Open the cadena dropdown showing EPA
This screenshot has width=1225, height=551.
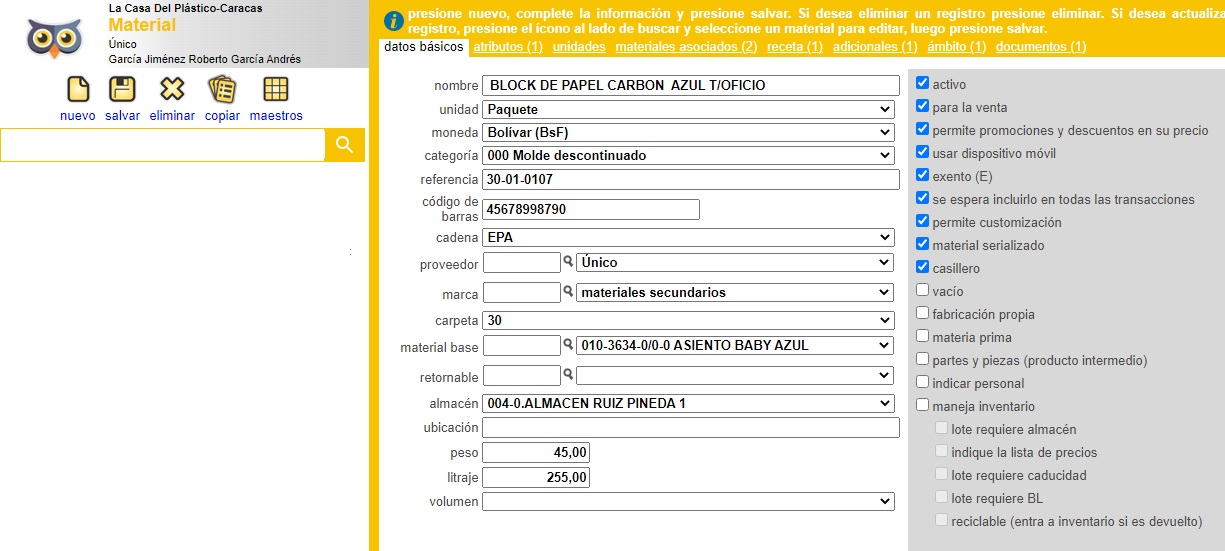[688, 237]
